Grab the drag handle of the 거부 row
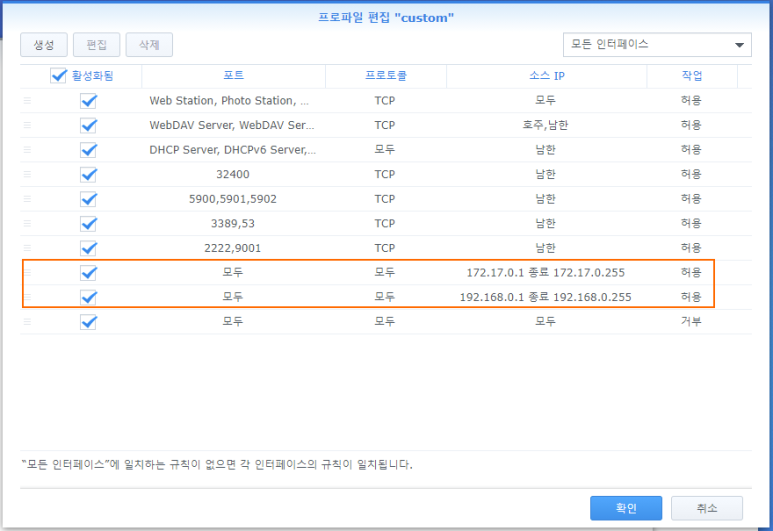Viewport: 773px width, 531px height. 28,322
